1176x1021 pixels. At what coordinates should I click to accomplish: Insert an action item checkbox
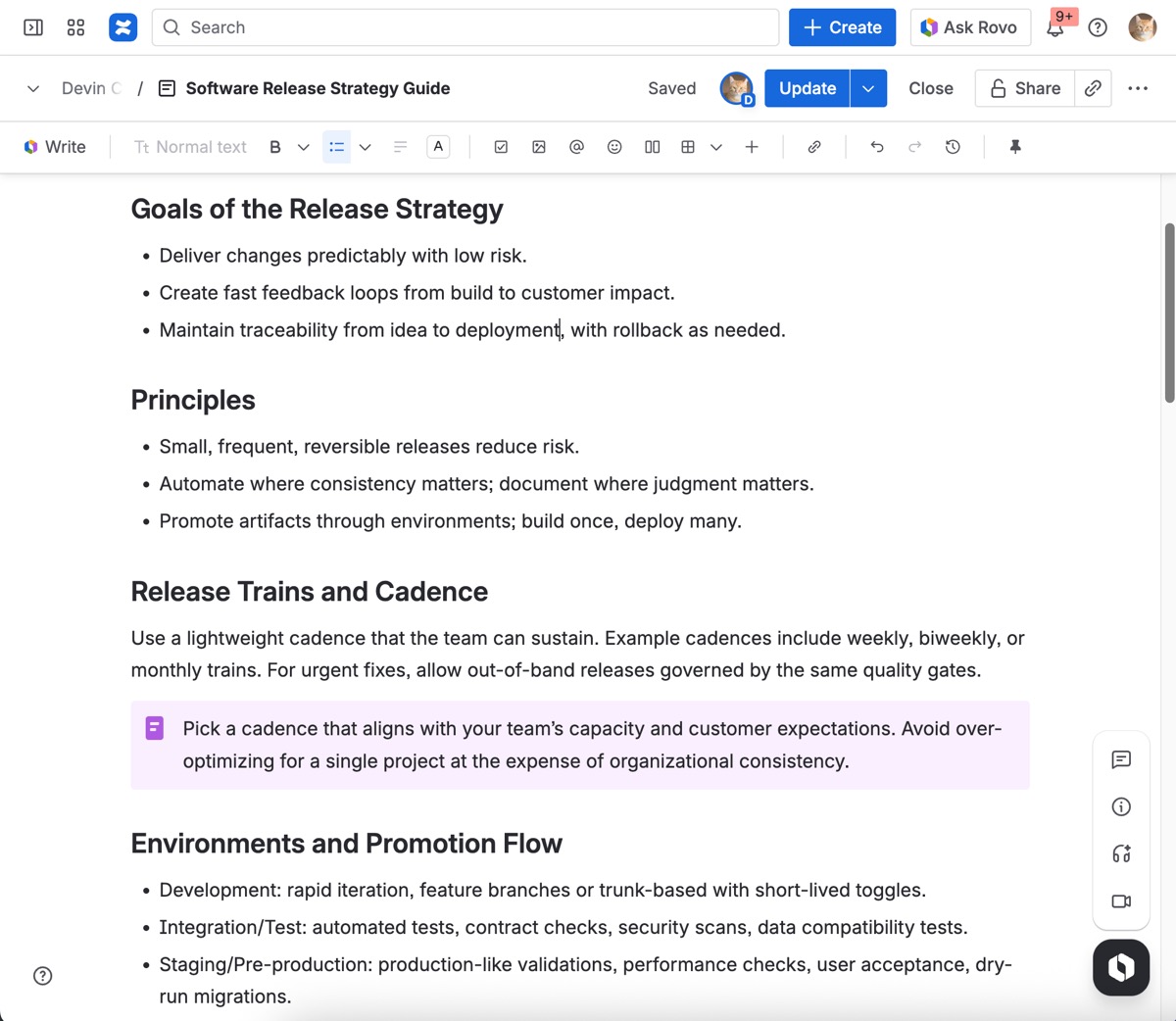coord(501,146)
